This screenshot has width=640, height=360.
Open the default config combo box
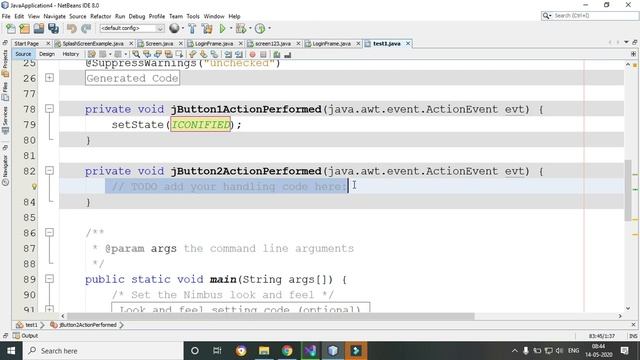click(132, 28)
